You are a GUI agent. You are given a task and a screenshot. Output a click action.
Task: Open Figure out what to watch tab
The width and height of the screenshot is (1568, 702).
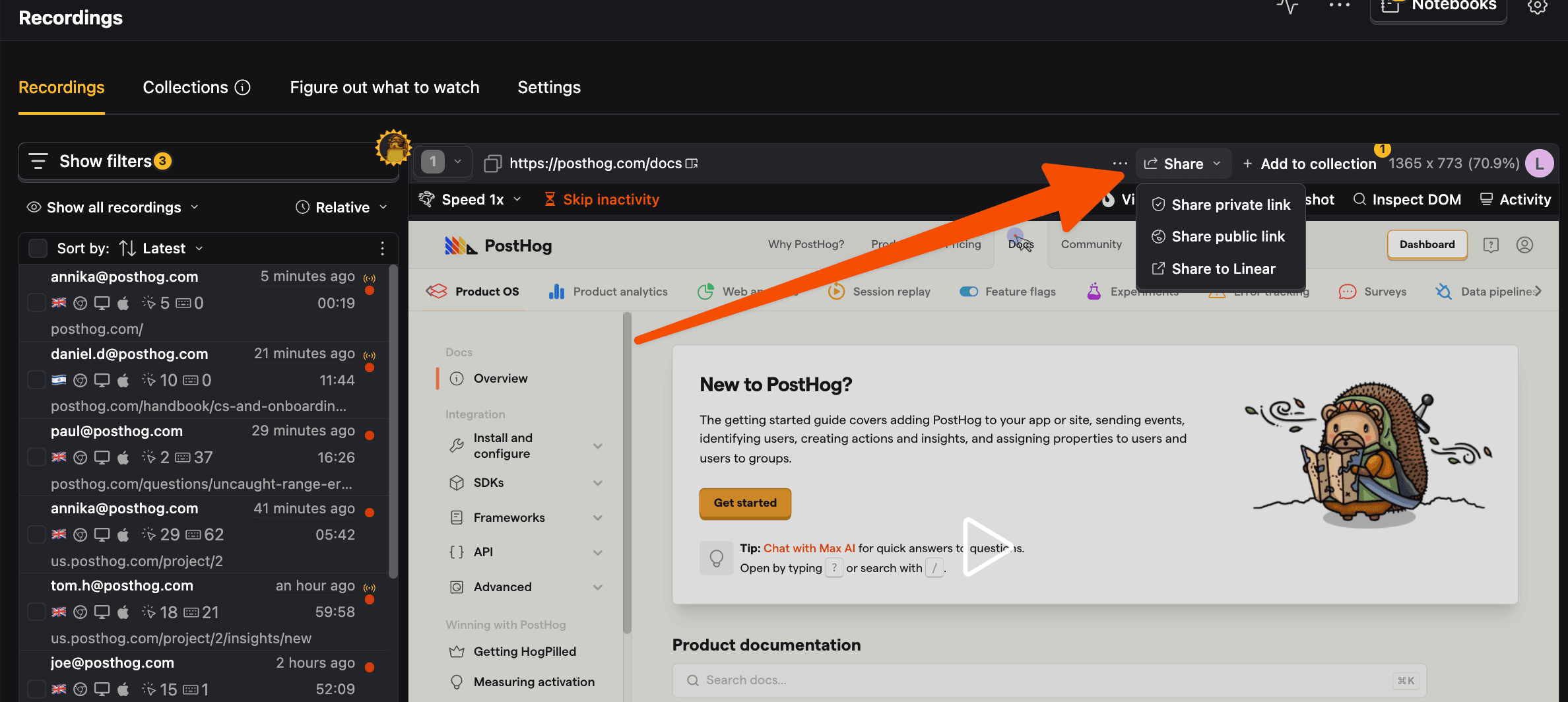pos(385,87)
